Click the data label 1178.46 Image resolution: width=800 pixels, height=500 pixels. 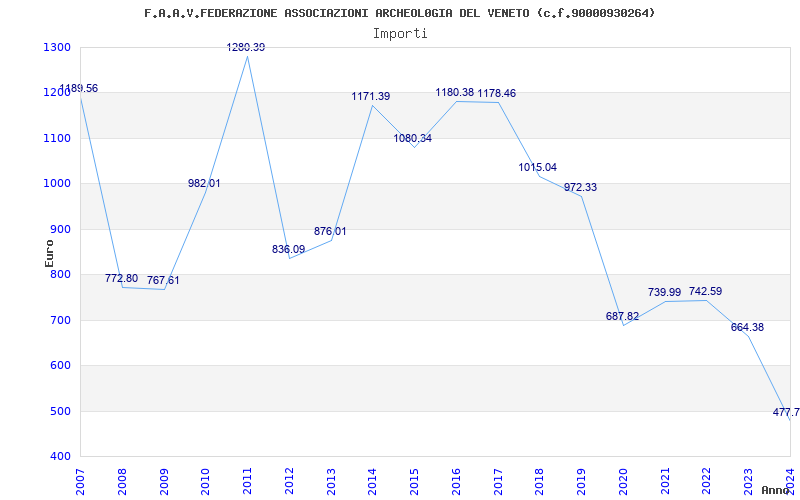[496, 93]
